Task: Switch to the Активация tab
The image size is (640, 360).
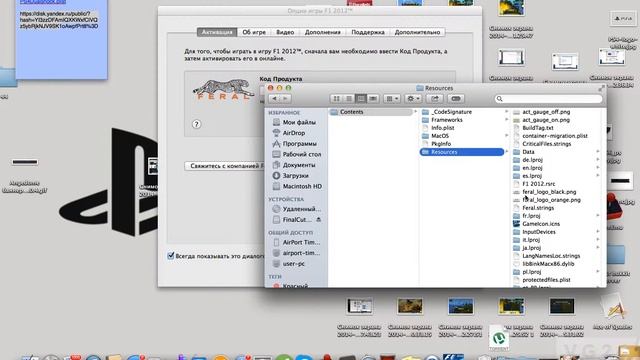Action: click(x=217, y=32)
